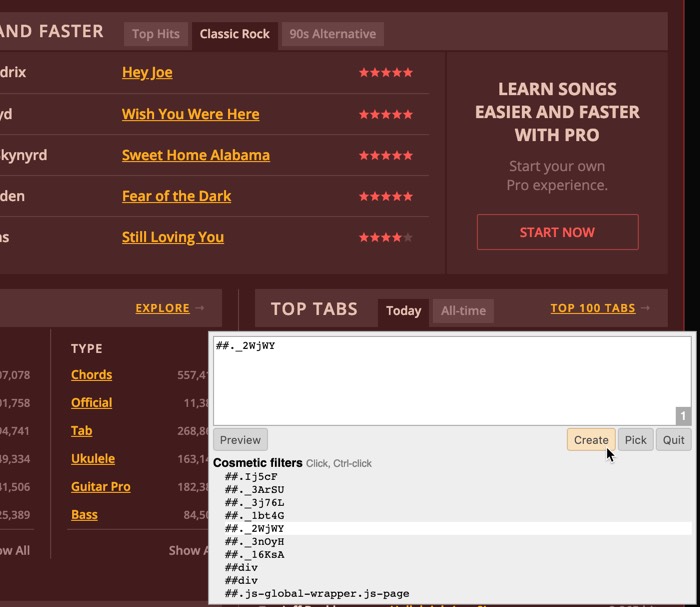Select the Classic Rock tab
700x607 pixels.
(x=235, y=34)
